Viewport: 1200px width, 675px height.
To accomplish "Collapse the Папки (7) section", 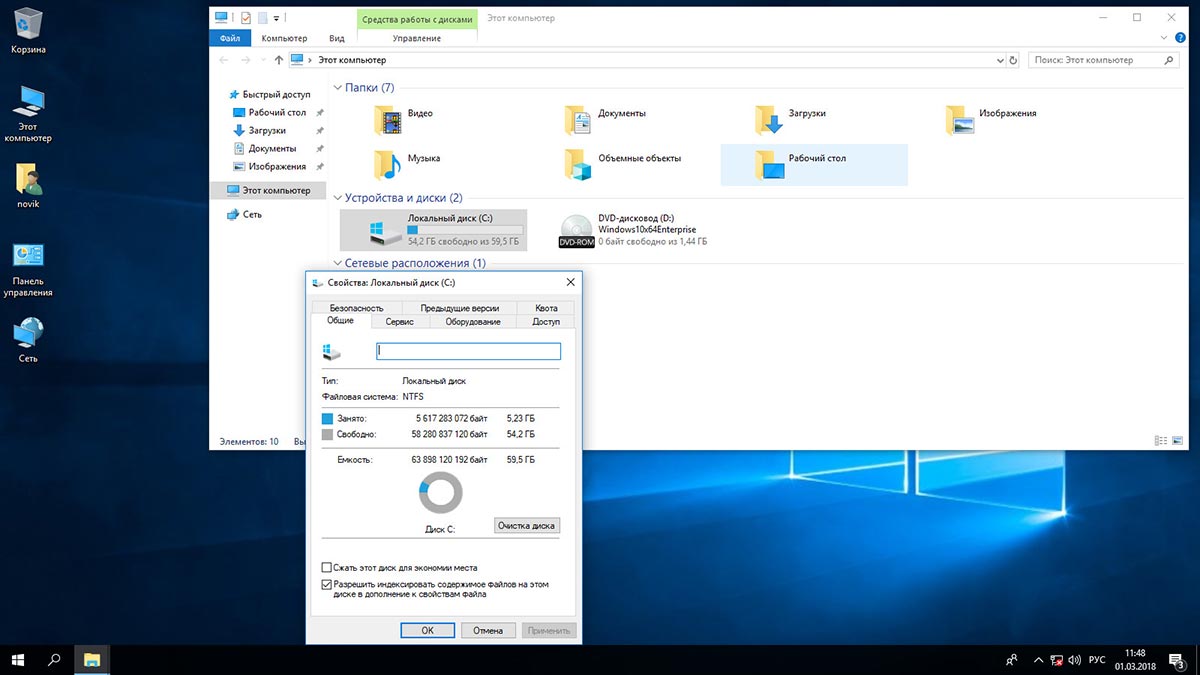I will [x=338, y=88].
